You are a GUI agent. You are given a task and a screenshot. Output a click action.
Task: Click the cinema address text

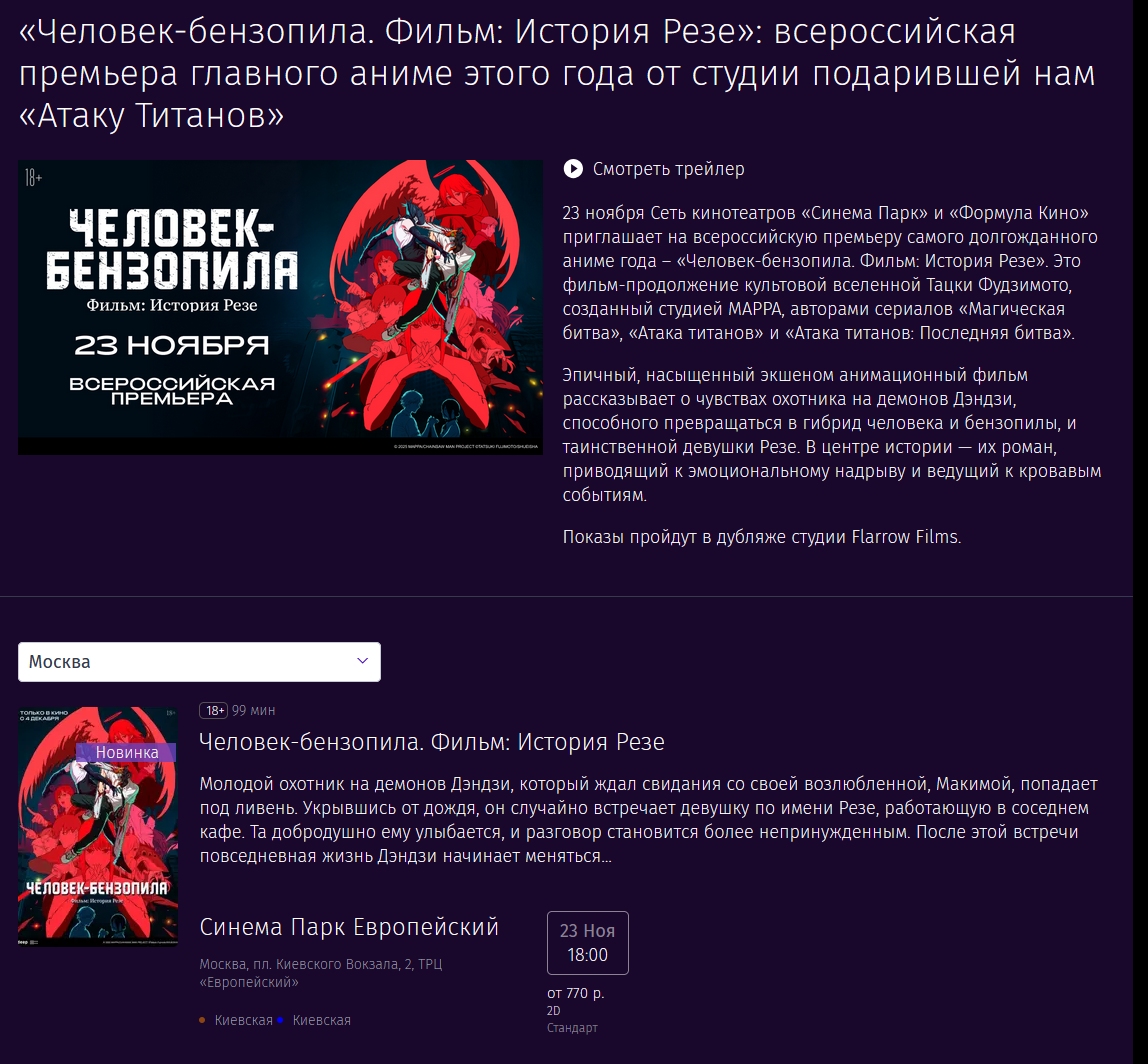321,973
